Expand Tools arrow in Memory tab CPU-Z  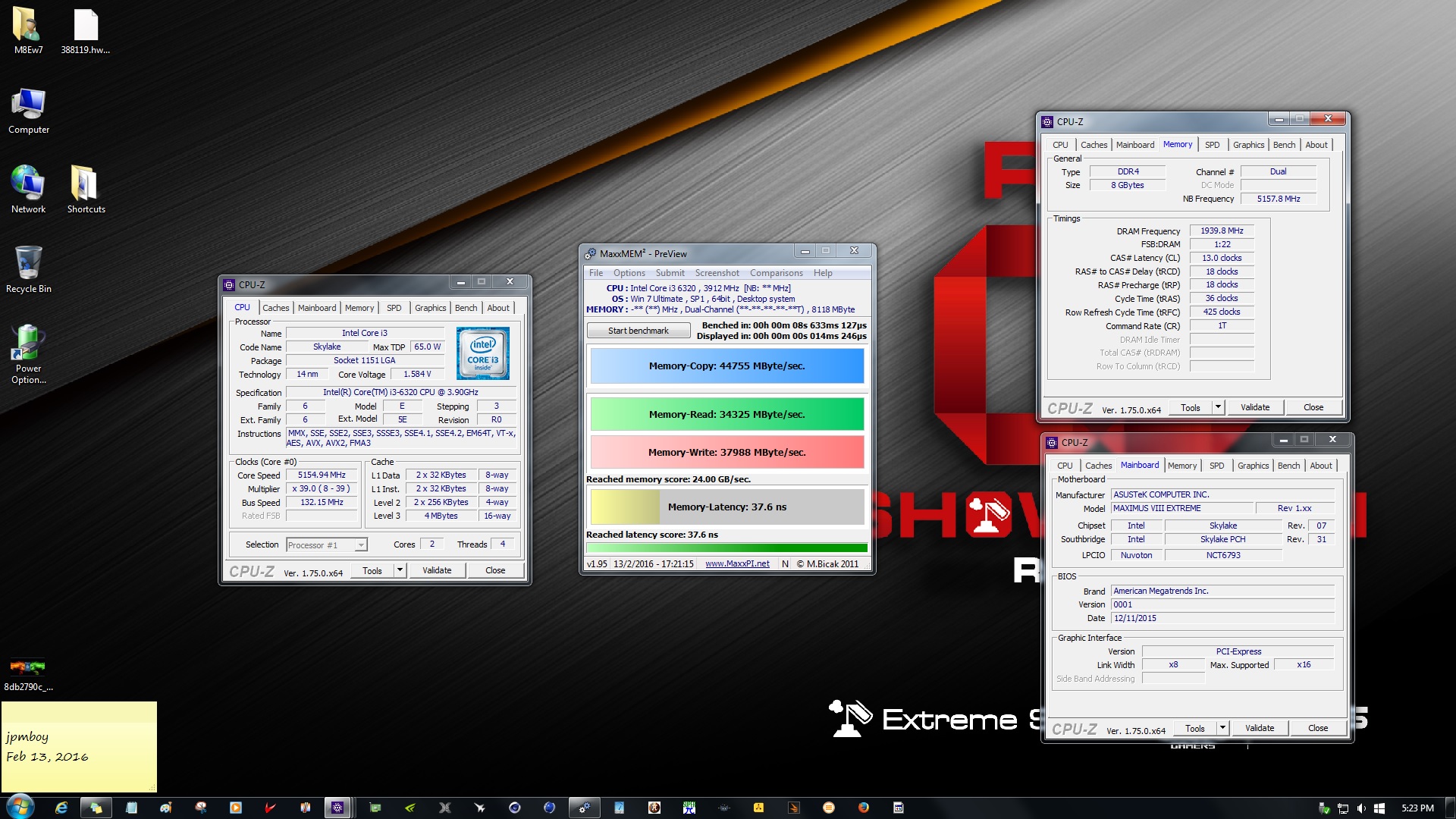(x=1218, y=407)
